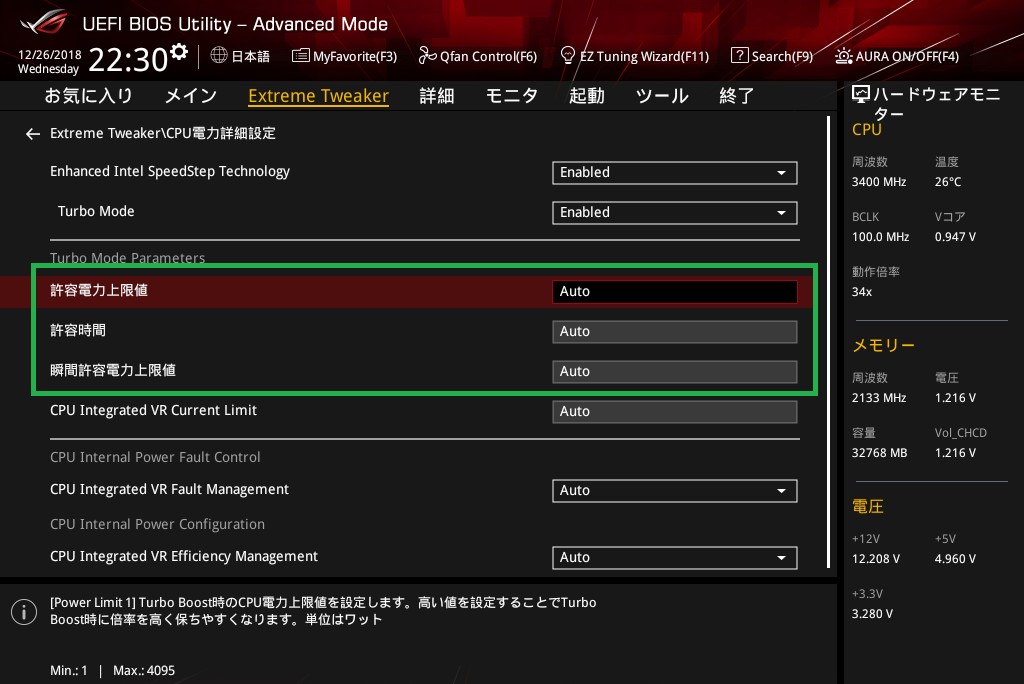Click the 3.280 V reading
This screenshot has height=684, width=1024.
tap(872, 613)
